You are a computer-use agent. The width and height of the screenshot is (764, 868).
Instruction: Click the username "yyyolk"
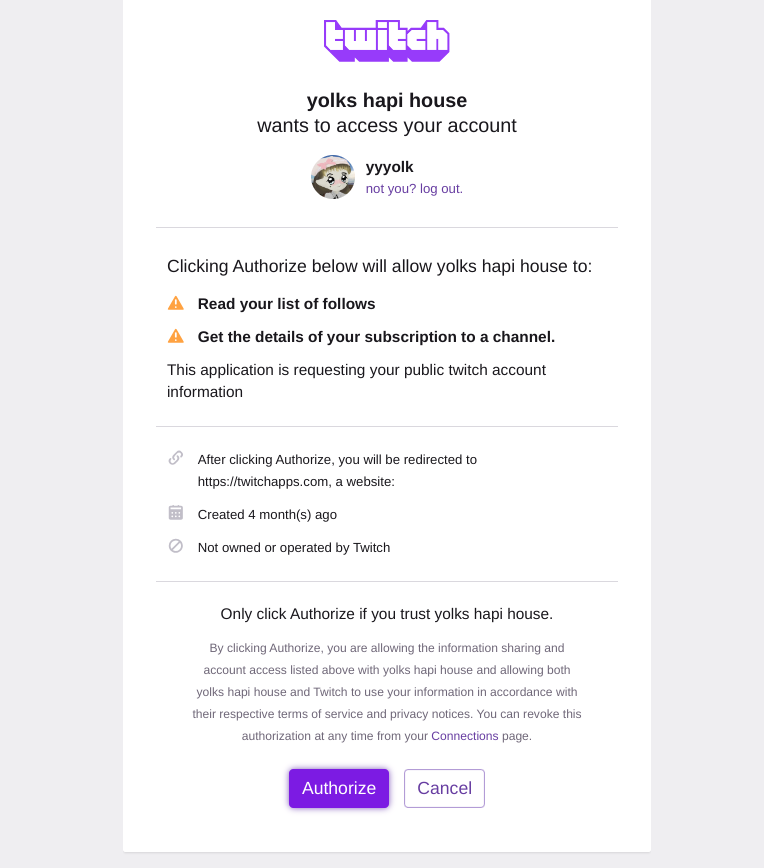[388, 167]
